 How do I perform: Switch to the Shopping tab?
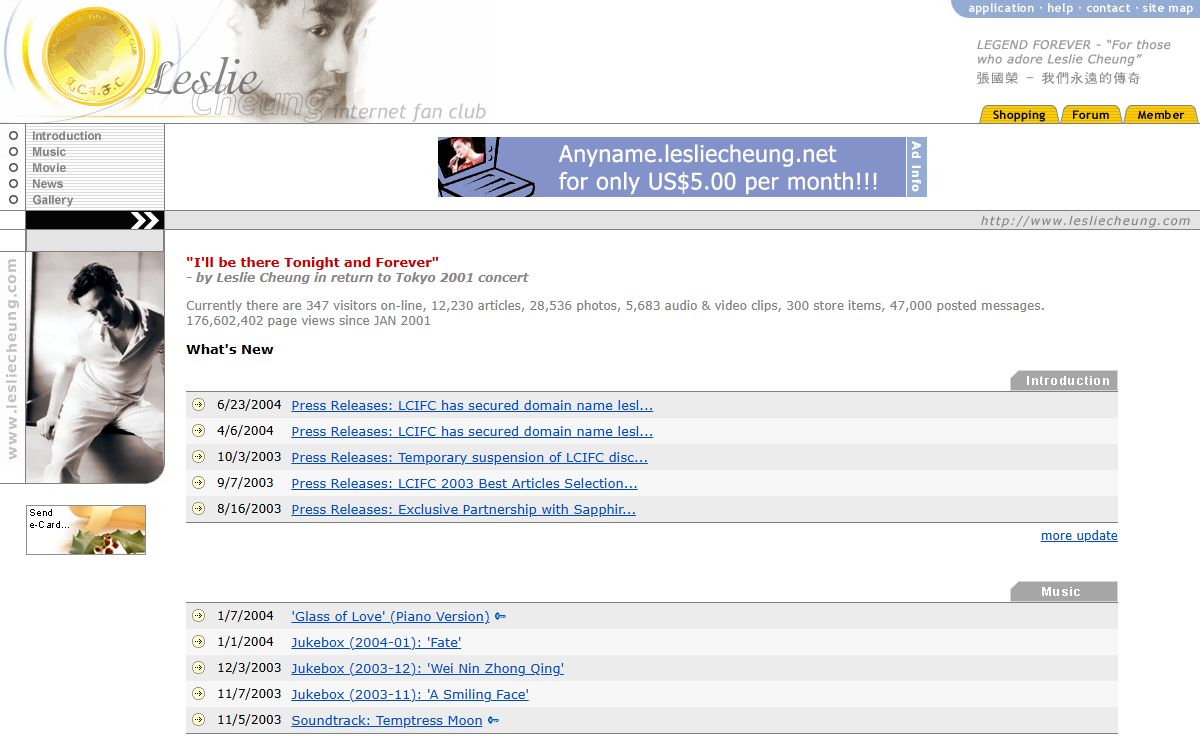click(x=1019, y=114)
